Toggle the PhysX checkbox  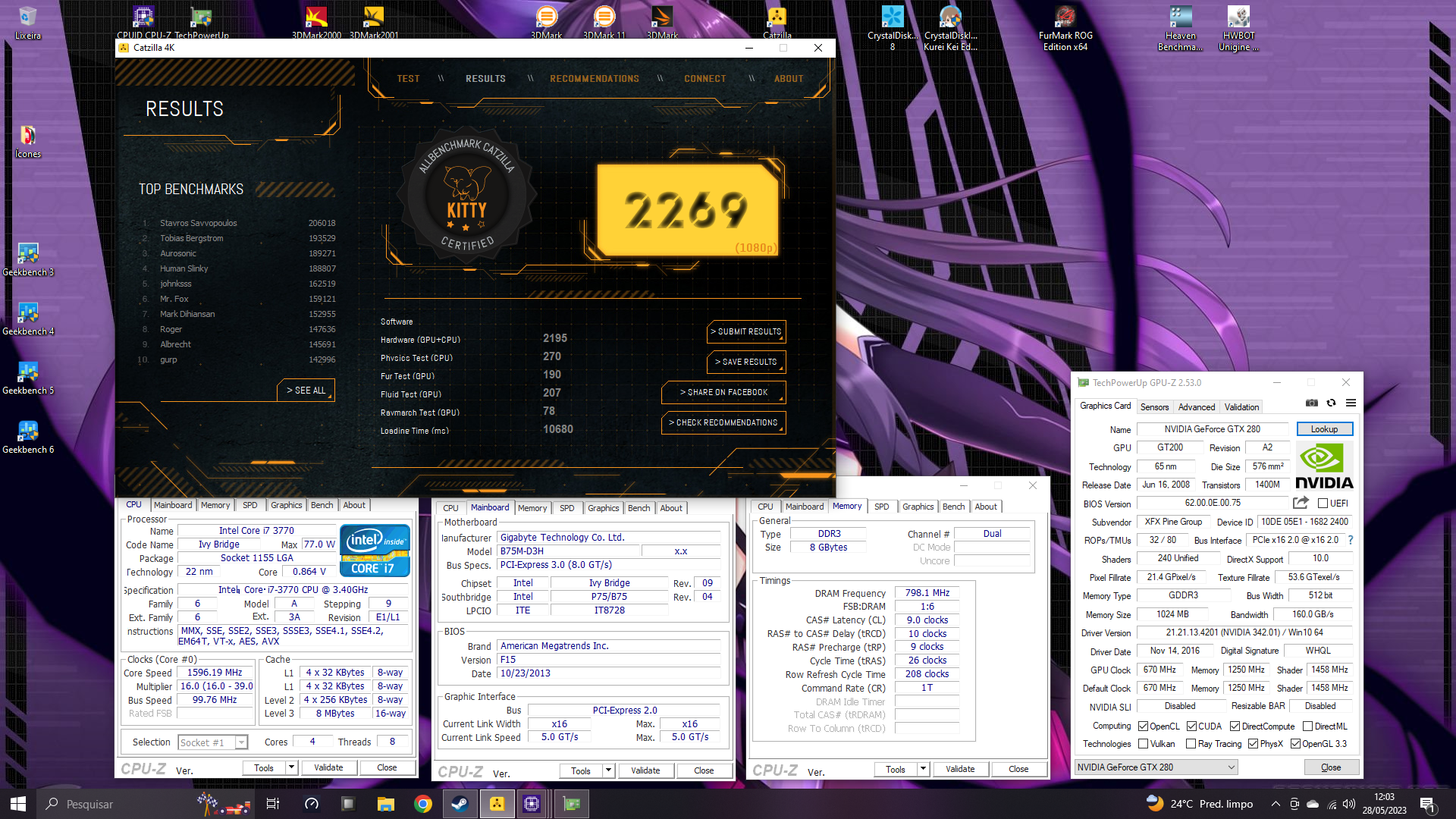pyautogui.click(x=1254, y=744)
